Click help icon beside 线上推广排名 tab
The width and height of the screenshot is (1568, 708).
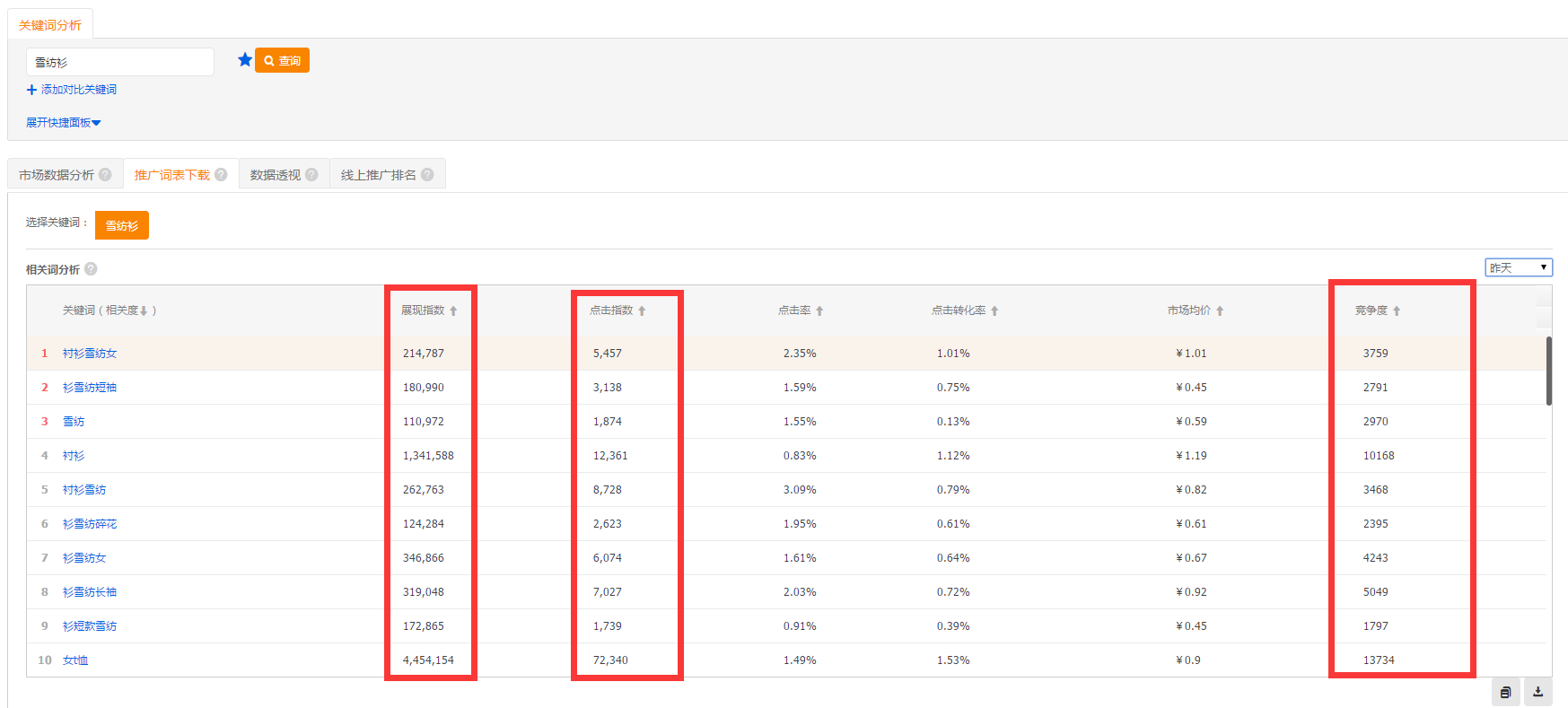(x=427, y=175)
